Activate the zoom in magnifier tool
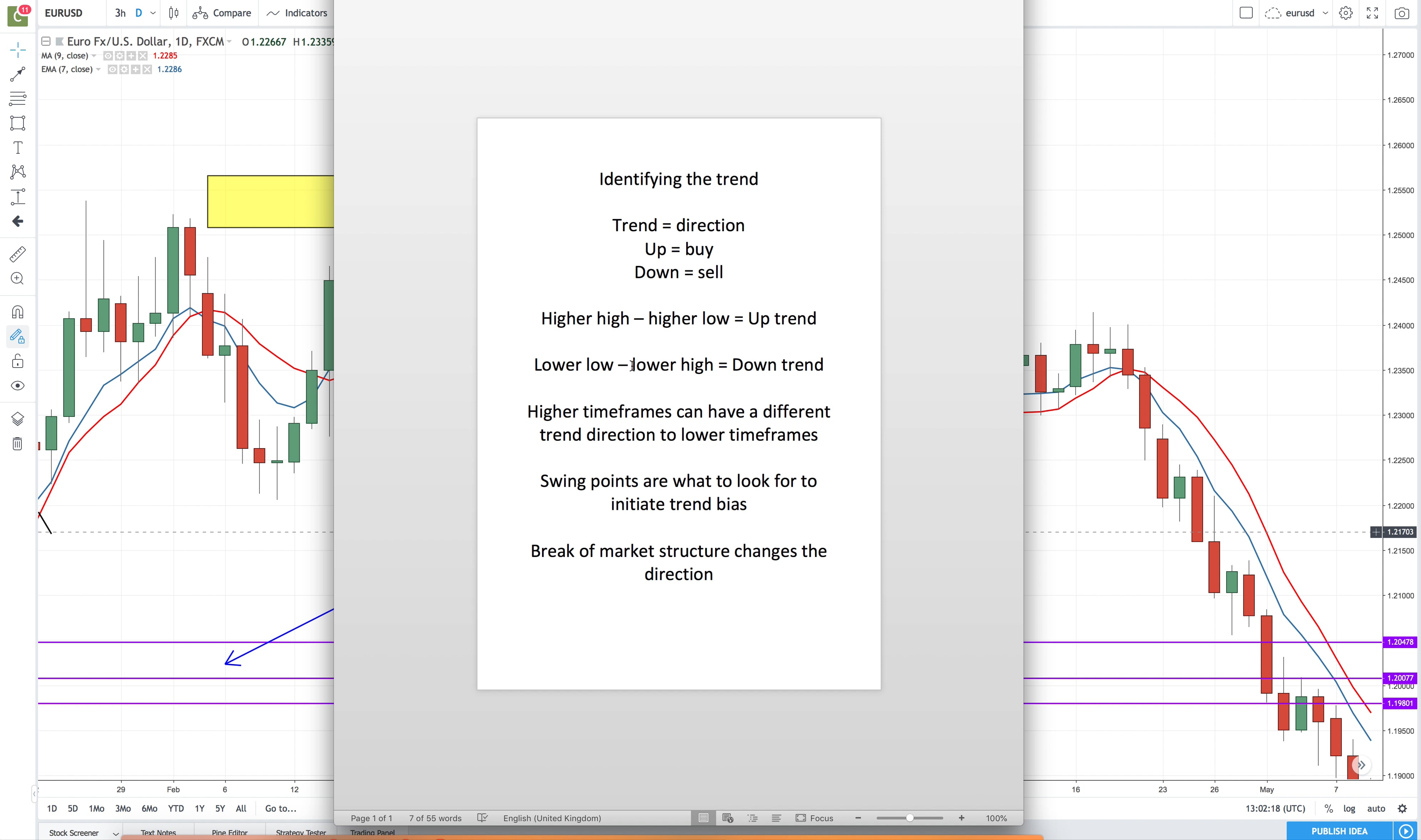 pos(17,278)
